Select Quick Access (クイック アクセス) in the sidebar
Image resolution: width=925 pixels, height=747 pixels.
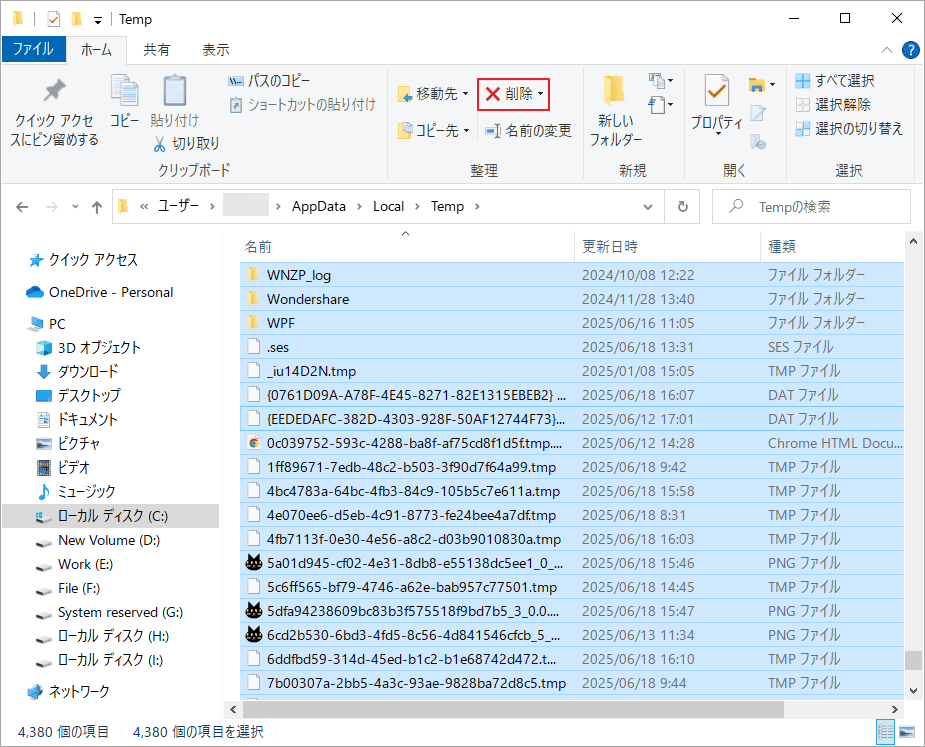click(83, 260)
